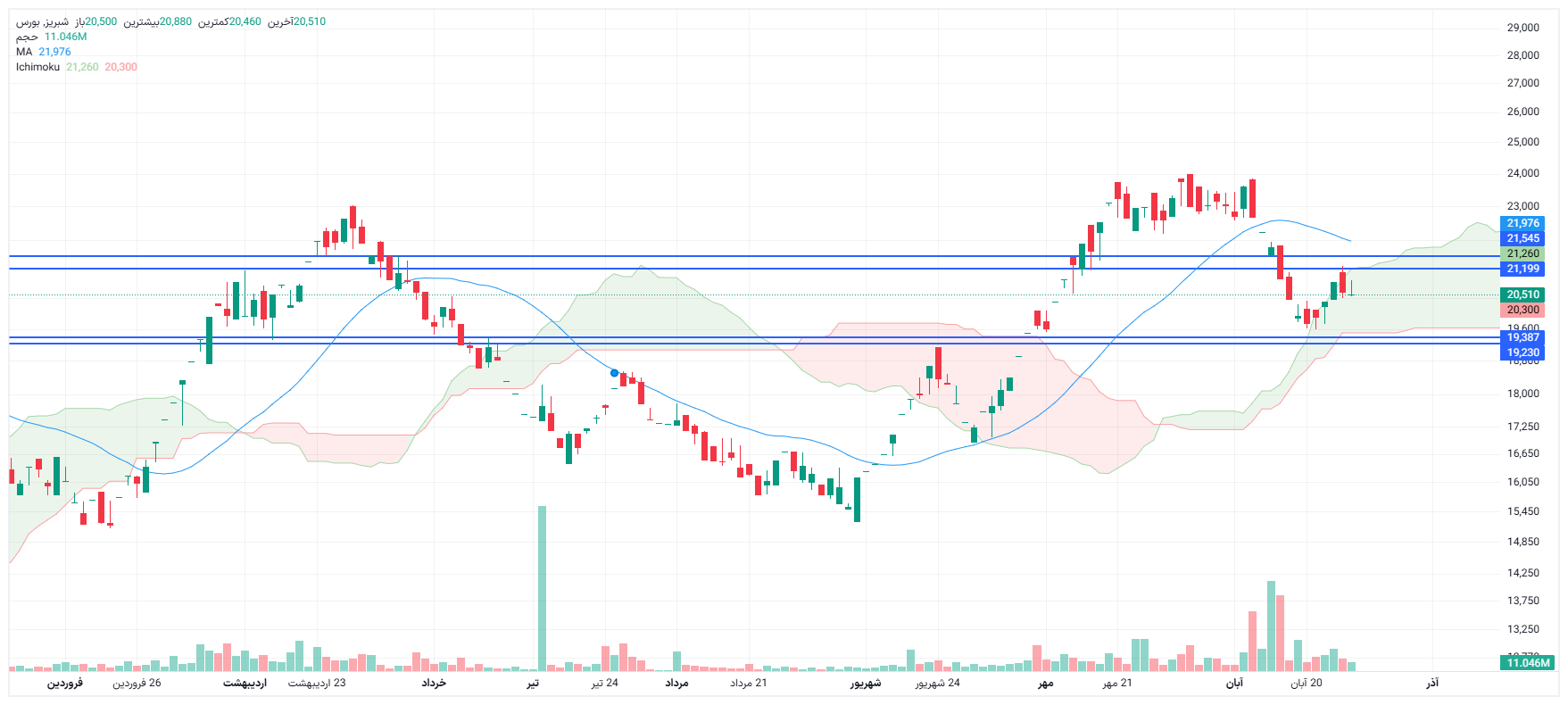The width and height of the screenshot is (1568, 705).
Task: Click the 20,510 last price label
Action: [x=1522, y=294]
